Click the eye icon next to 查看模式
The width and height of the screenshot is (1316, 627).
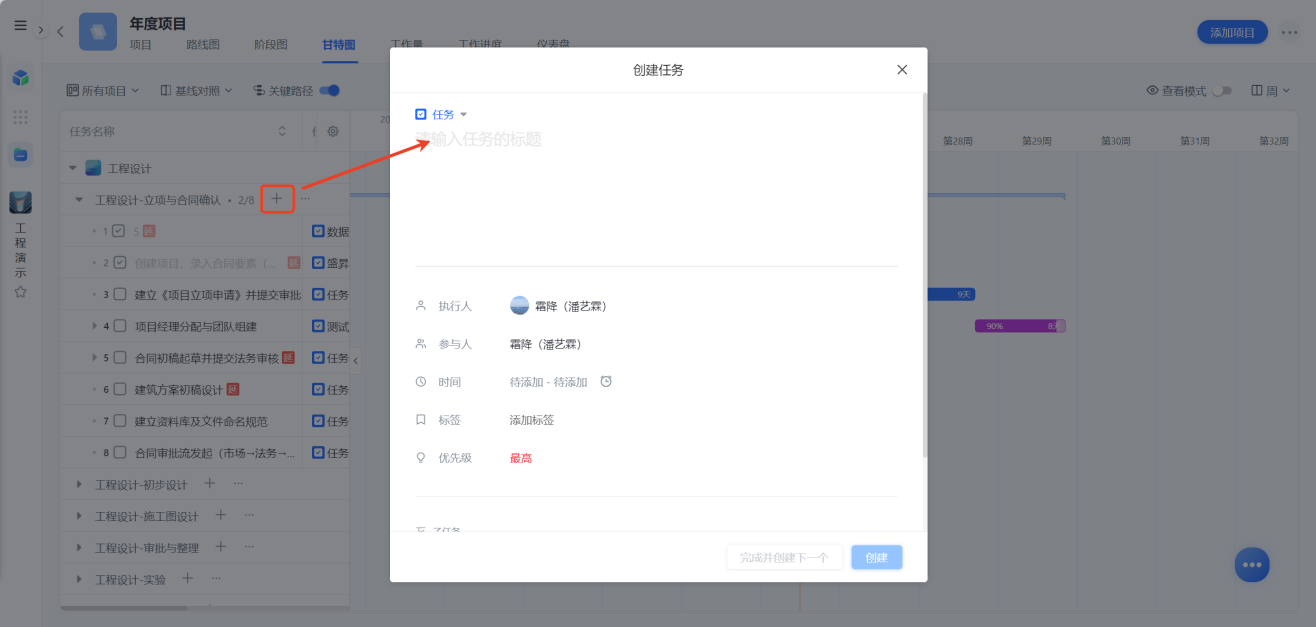pyautogui.click(x=1152, y=90)
